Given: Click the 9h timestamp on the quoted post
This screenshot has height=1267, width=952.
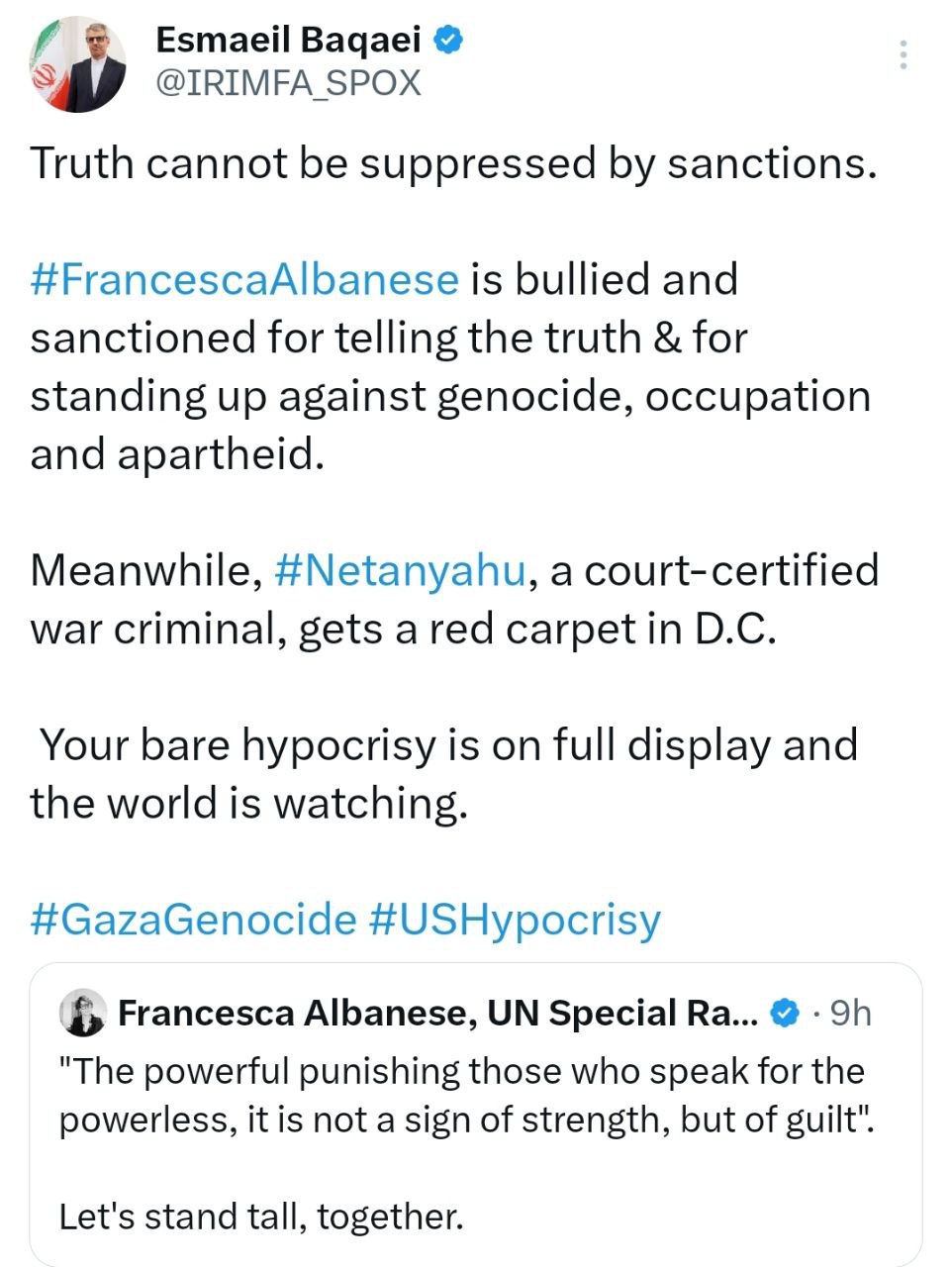Looking at the screenshot, I should click(x=850, y=1013).
